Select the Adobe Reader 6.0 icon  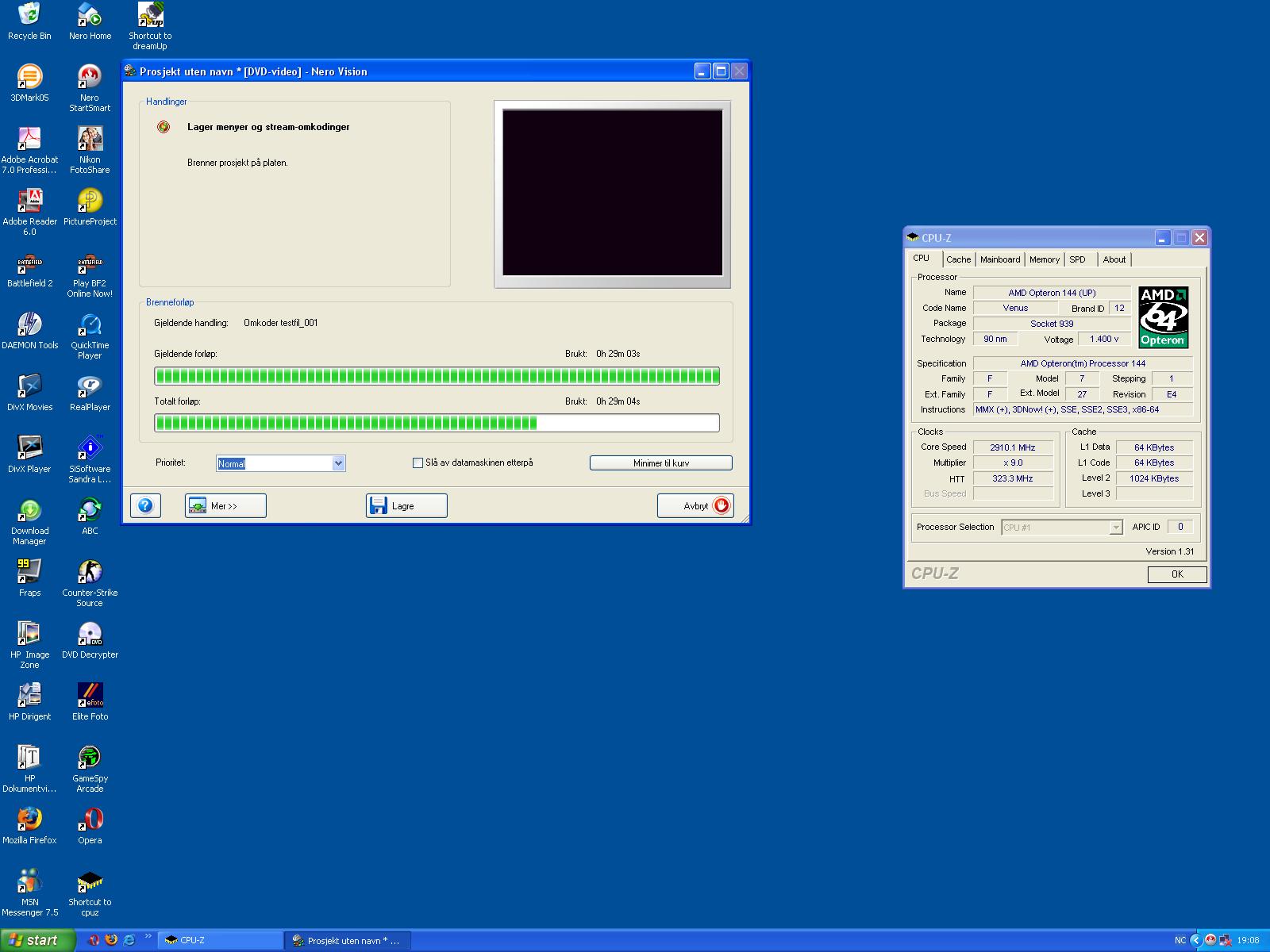[29, 212]
